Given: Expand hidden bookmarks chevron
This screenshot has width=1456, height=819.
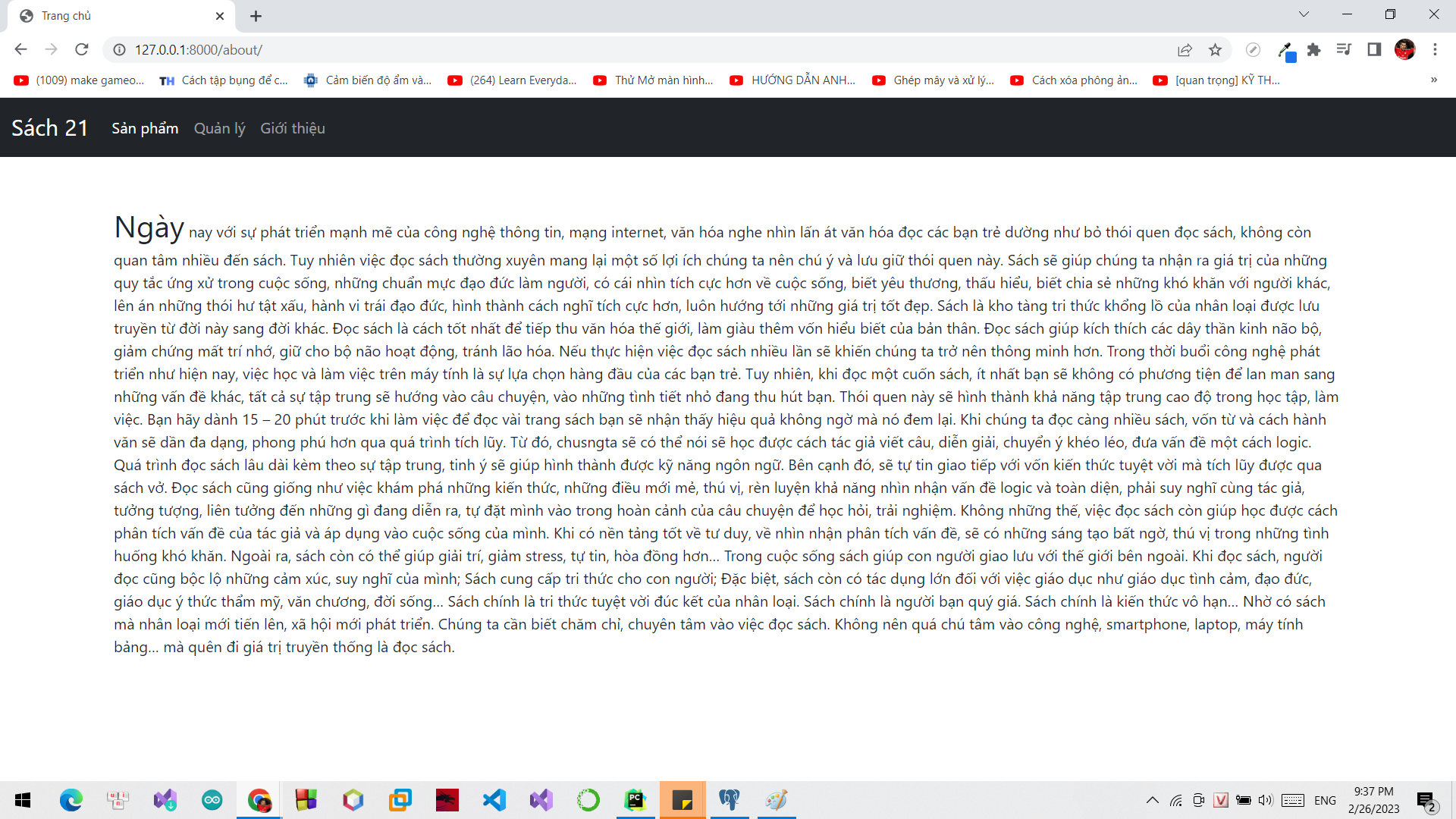Looking at the screenshot, I should (x=1434, y=80).
